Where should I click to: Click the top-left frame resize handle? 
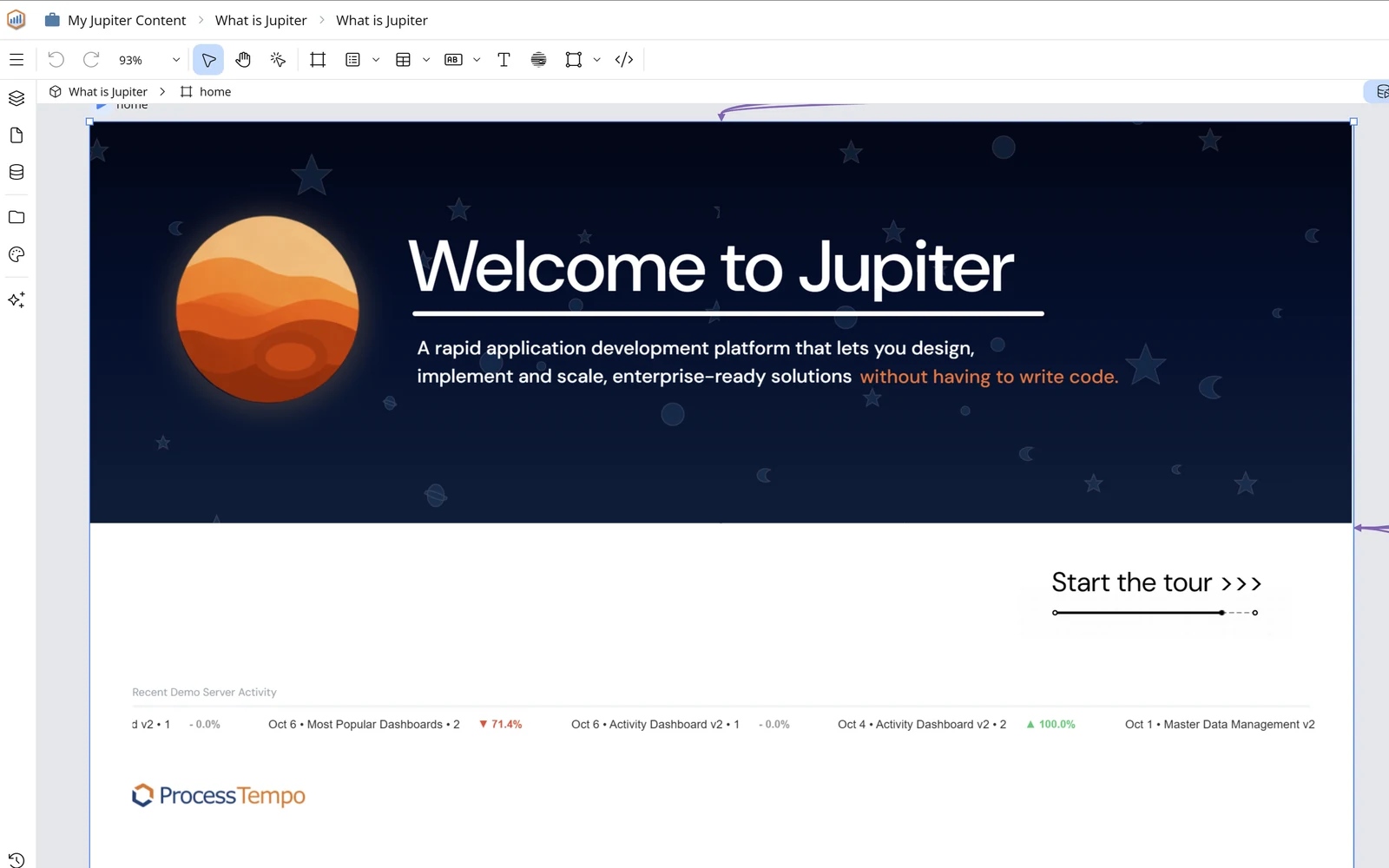90,122
